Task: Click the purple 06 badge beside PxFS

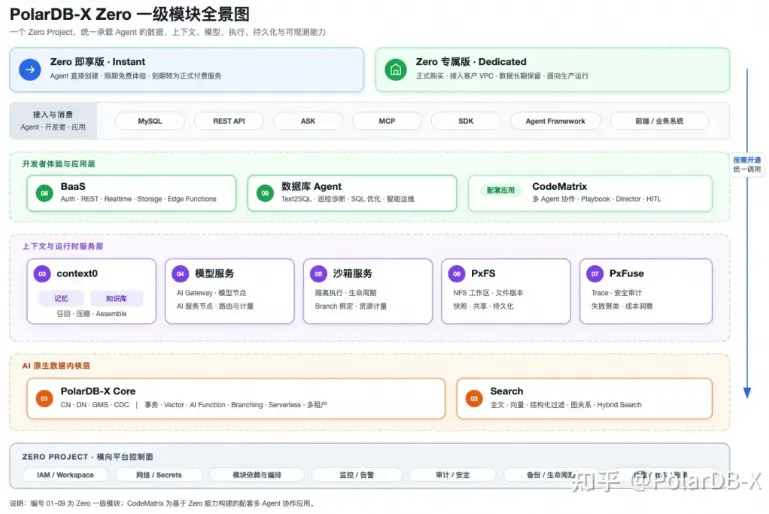Action: click(457, 274)
